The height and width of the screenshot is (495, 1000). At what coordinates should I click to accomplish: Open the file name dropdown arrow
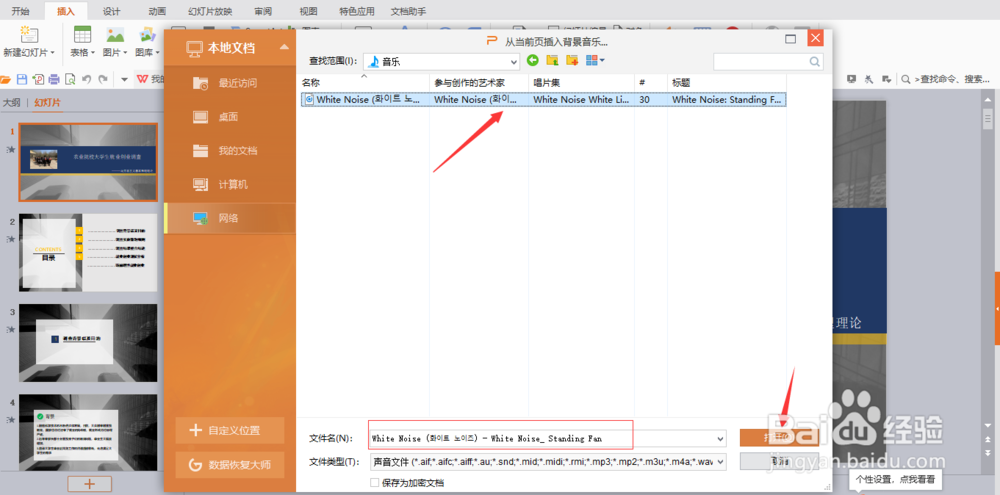(x=721, y=439)
